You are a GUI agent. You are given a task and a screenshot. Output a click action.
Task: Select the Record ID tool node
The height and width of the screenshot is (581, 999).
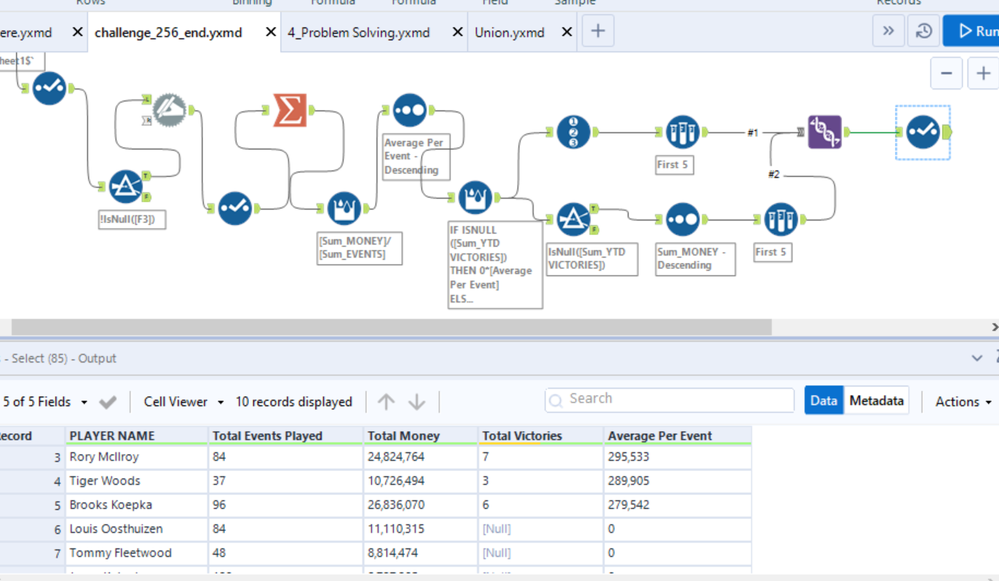pos(573,132)
